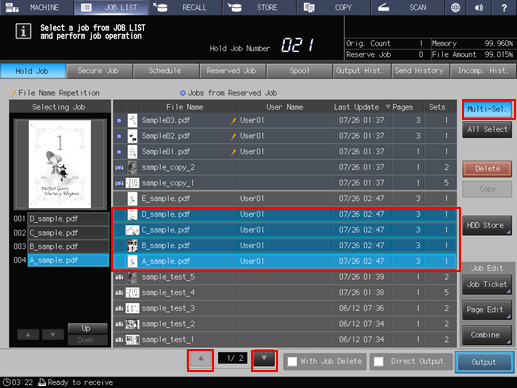
Task: Click the Selecting Job scroll-up arrow
Action: [28, 334]
